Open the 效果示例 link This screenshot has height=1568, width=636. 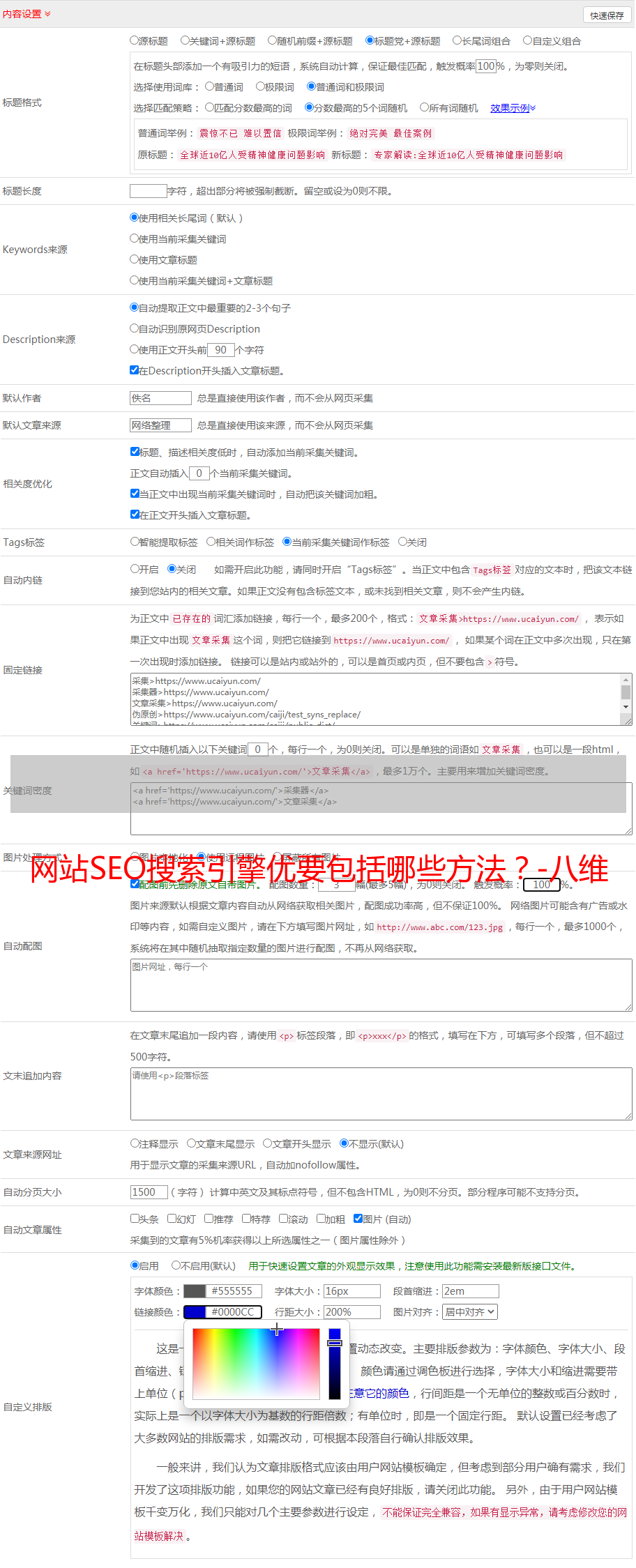click(x=513, y=108)
